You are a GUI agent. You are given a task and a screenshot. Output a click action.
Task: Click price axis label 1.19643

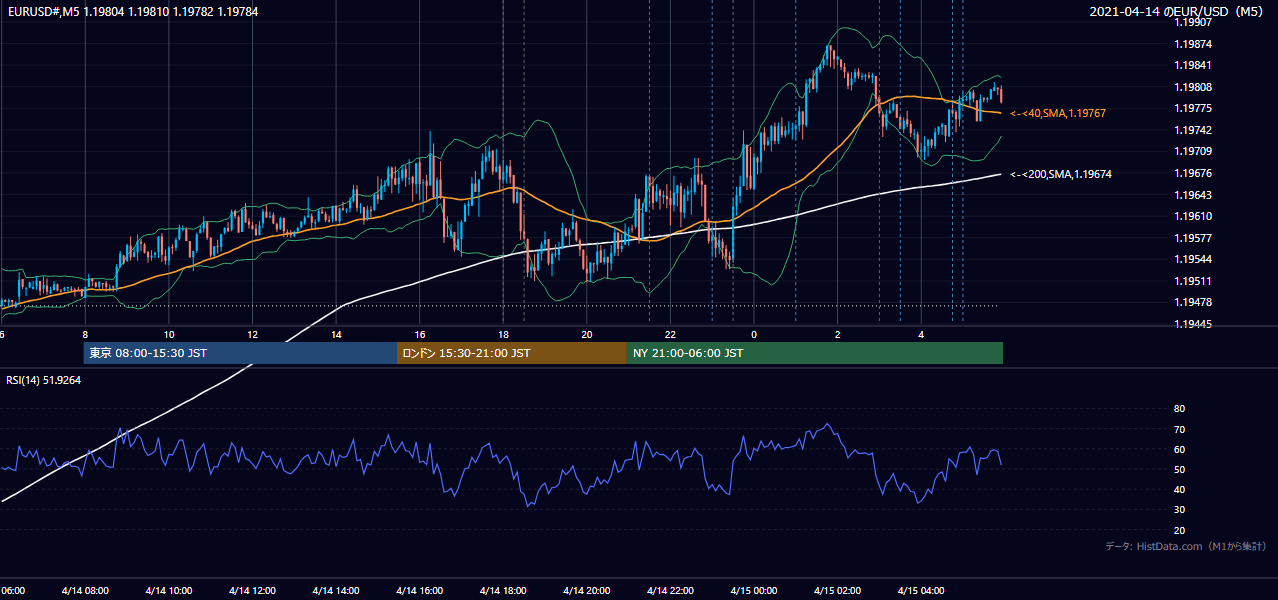pyautogui.click(x=1194, y=195)
